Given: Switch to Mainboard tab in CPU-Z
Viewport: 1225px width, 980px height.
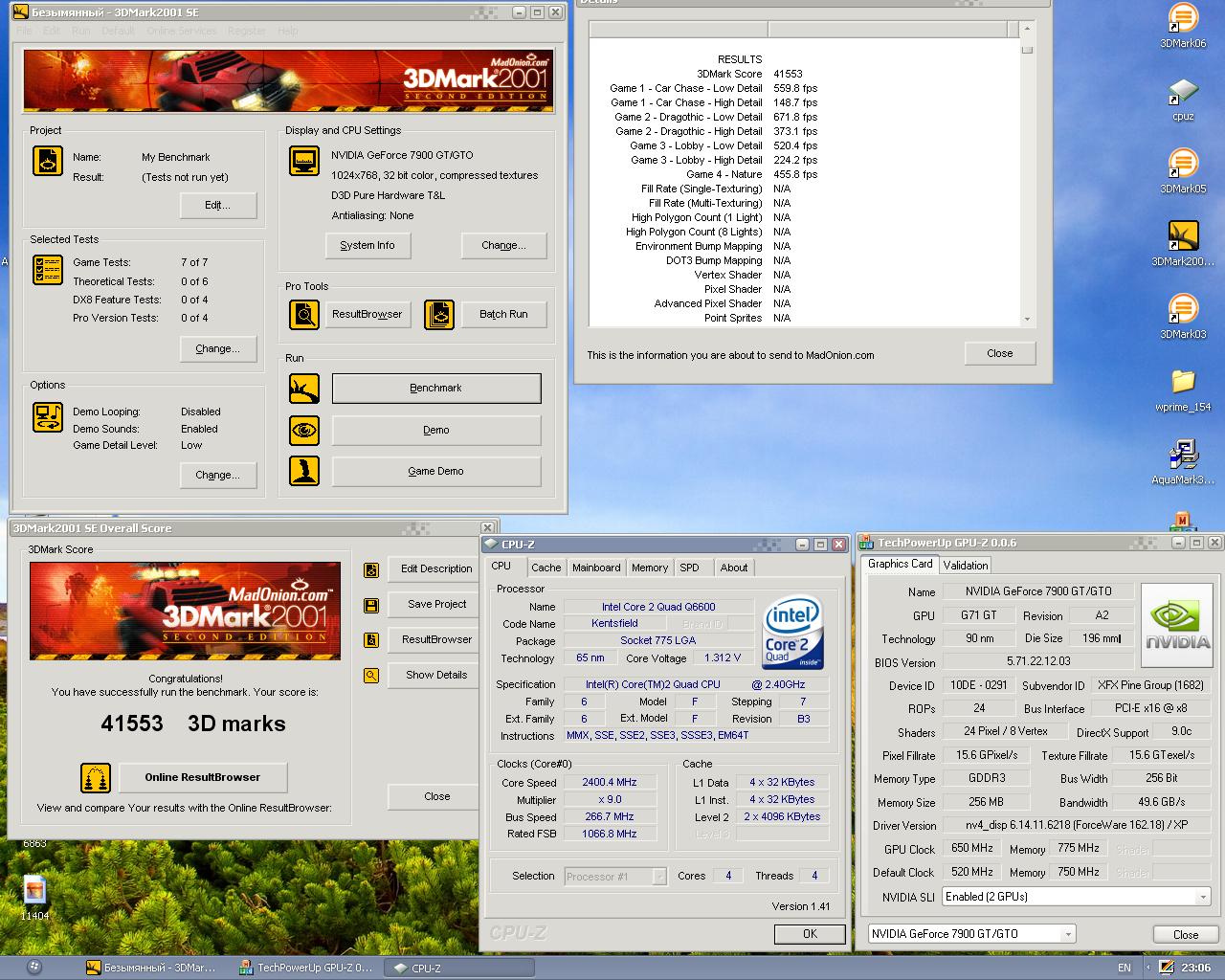Looking at the screenshot, I should tap(596, 568).
